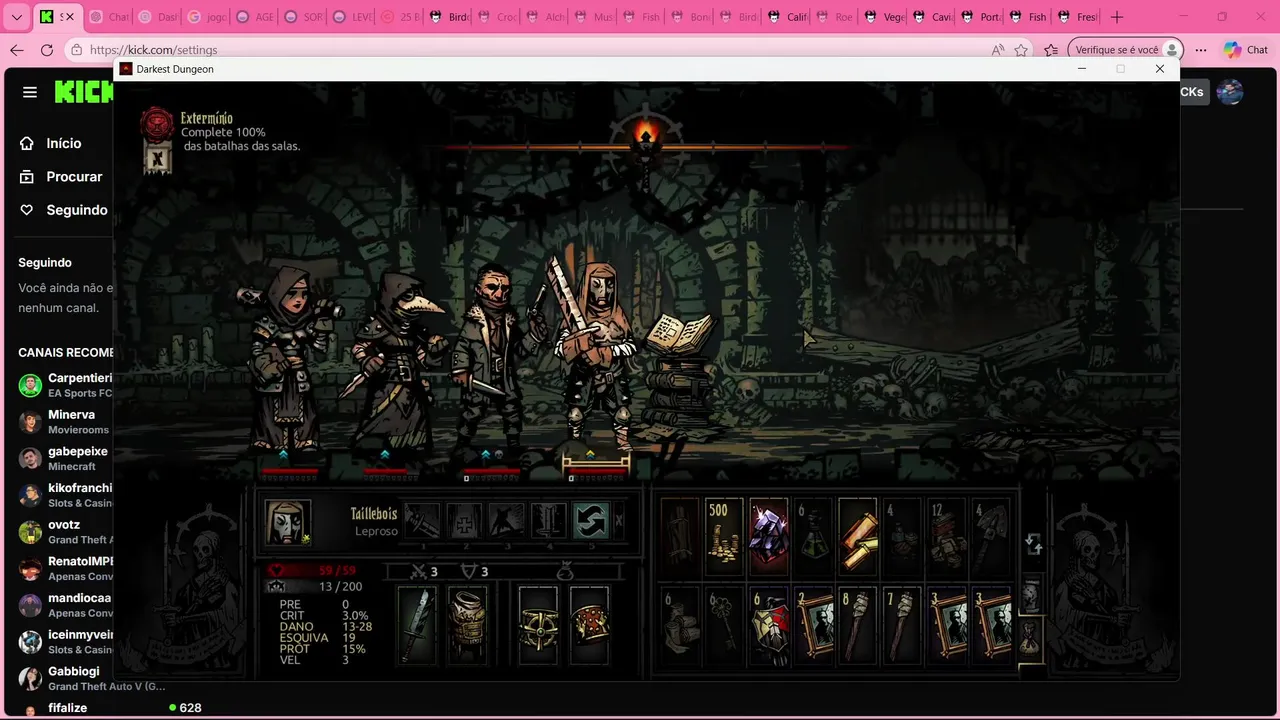Select the Highwayman hero with the pistol
This screenshot has height=720, width=1280.
click(495, 355)
